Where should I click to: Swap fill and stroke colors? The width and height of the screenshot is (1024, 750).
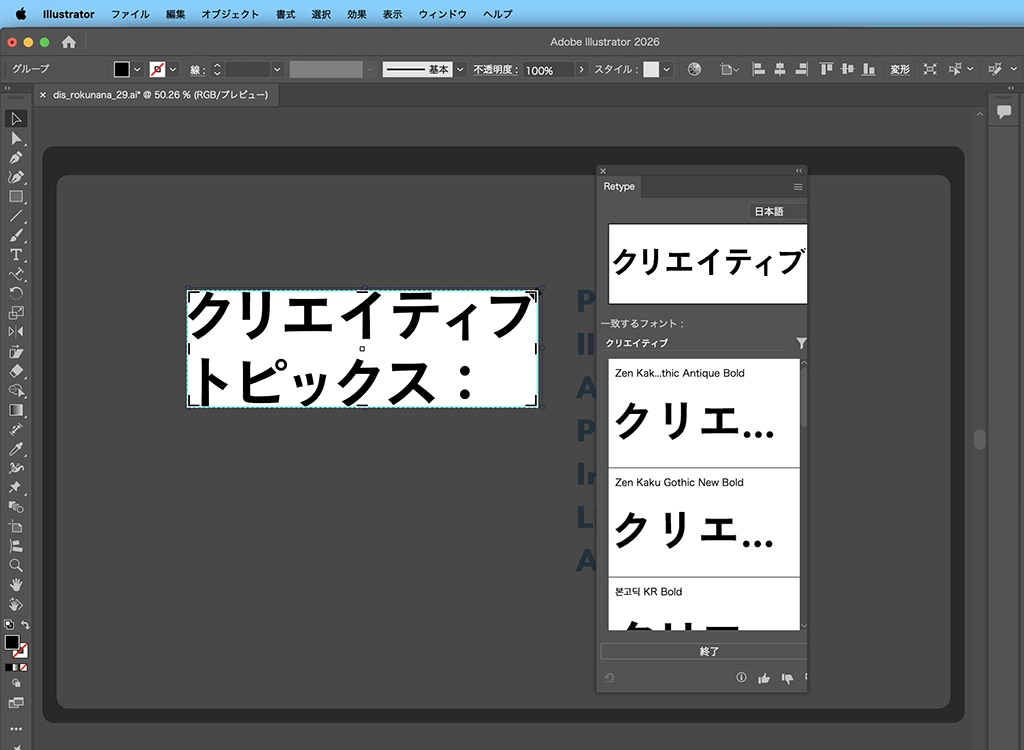coord(25,625)
